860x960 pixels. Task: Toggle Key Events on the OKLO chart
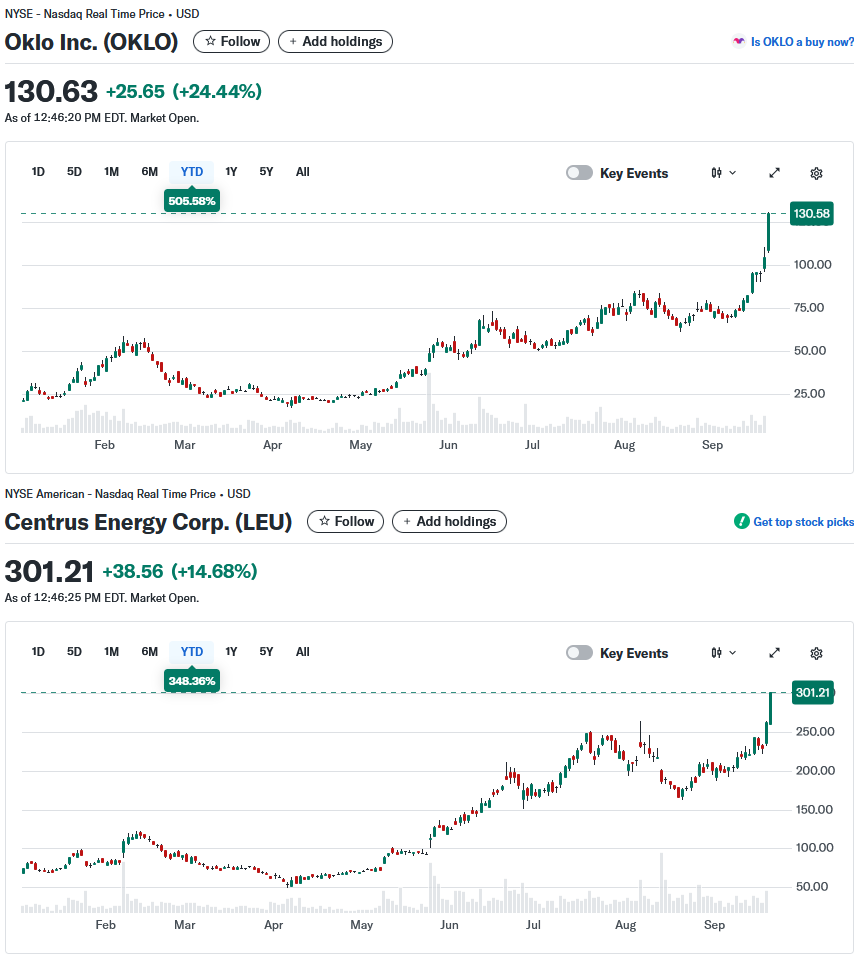[x=579, y=173]
